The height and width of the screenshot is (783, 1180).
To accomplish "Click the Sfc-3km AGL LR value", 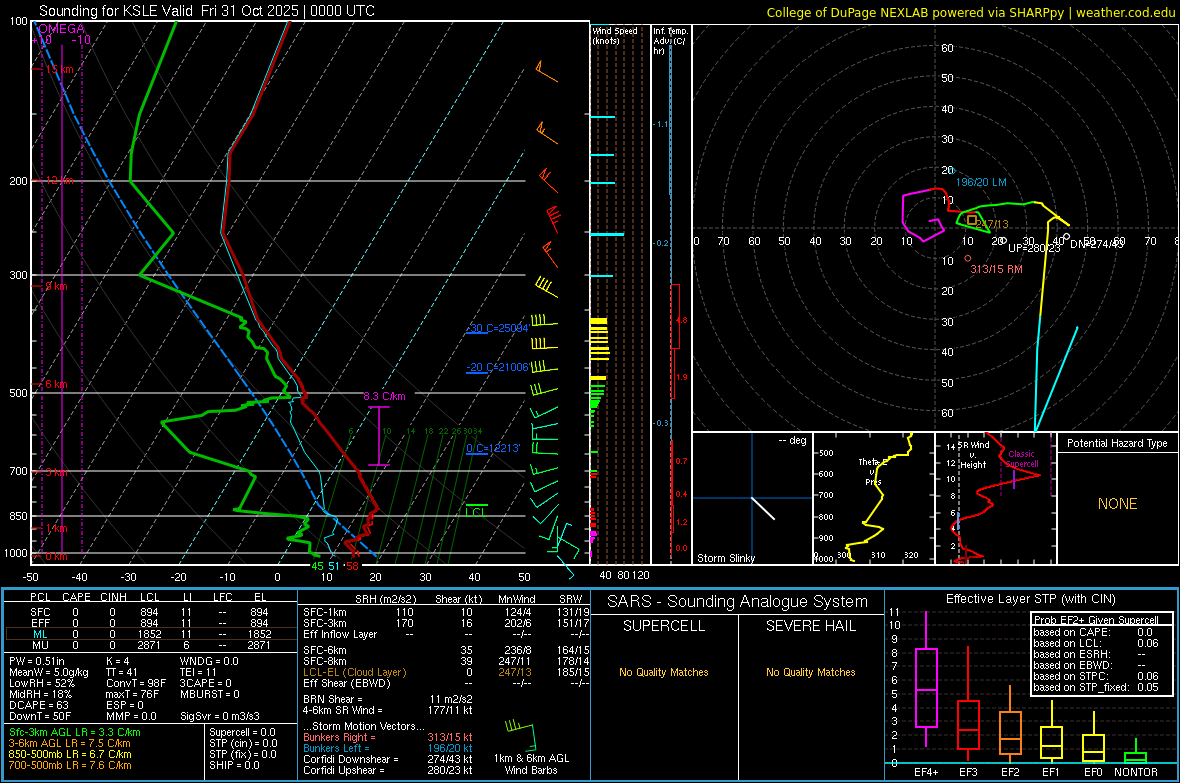I will [75, 732].
